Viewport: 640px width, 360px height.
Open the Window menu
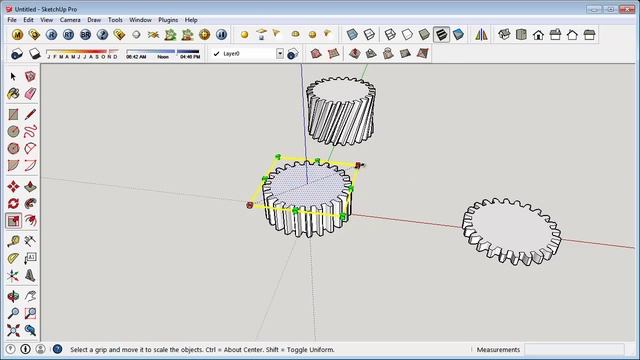[x=140, y=20]
